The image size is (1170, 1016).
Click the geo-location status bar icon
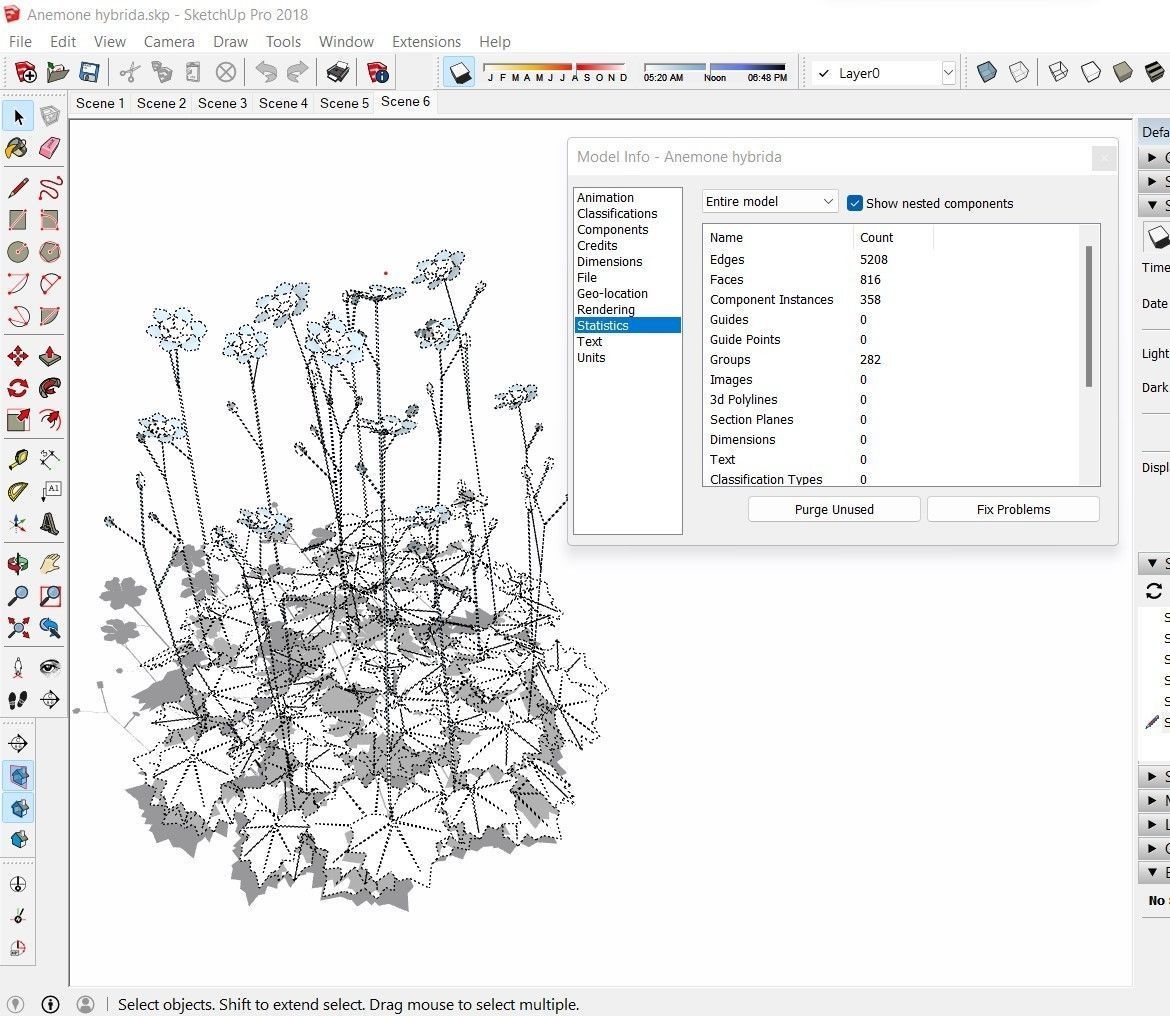pos(16,1004)
